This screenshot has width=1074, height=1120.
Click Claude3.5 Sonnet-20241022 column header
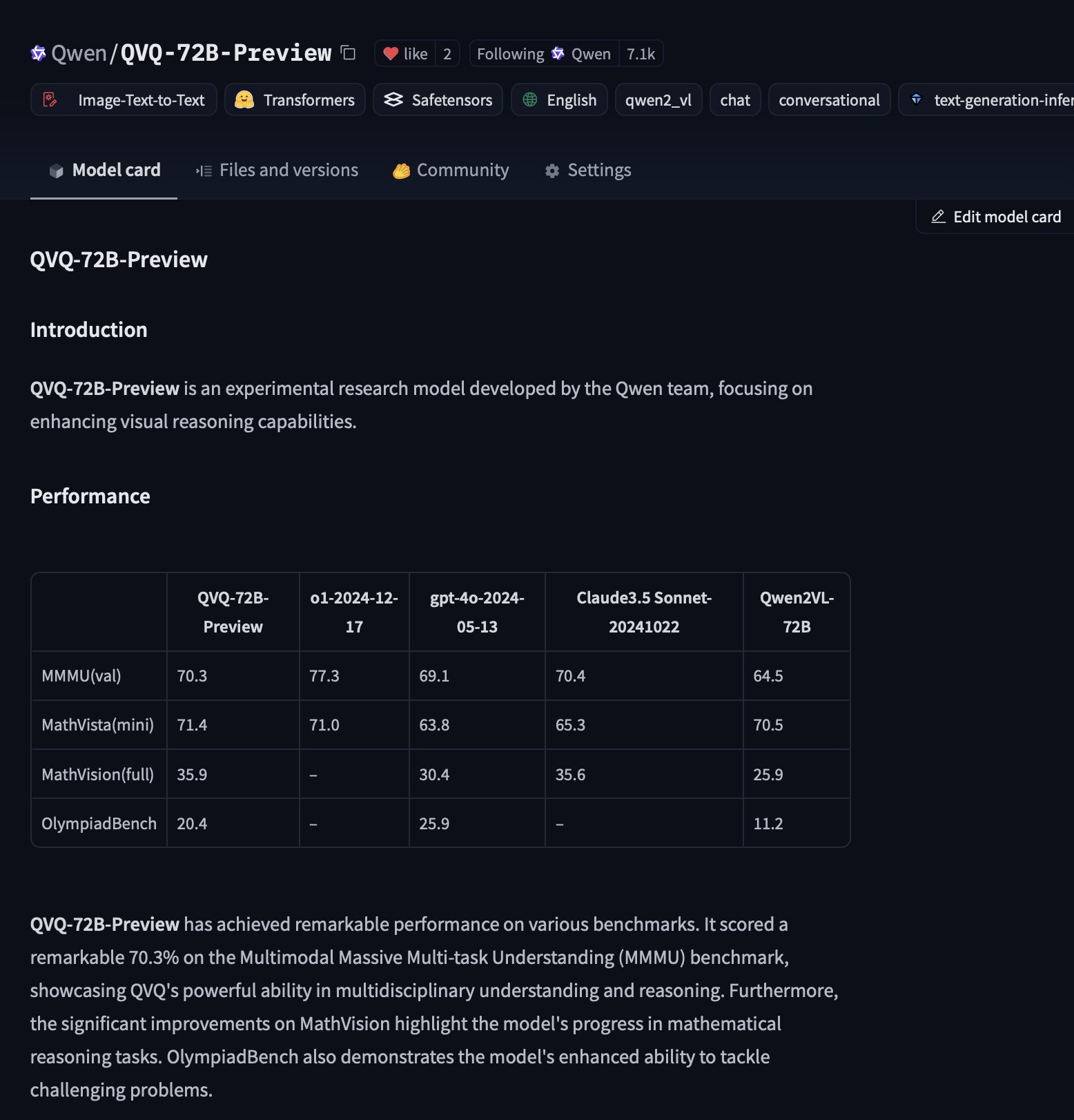pos(644,612)
